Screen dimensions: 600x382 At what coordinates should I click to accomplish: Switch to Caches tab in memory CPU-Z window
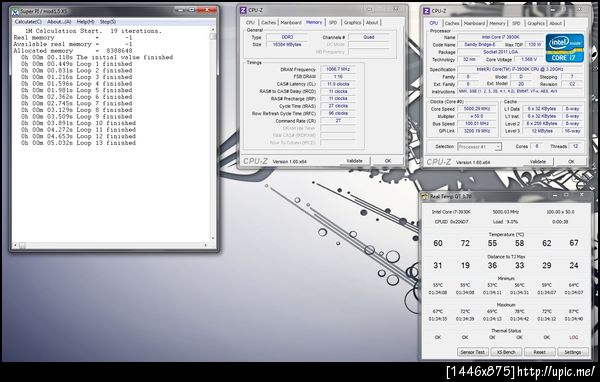[268, 23]
